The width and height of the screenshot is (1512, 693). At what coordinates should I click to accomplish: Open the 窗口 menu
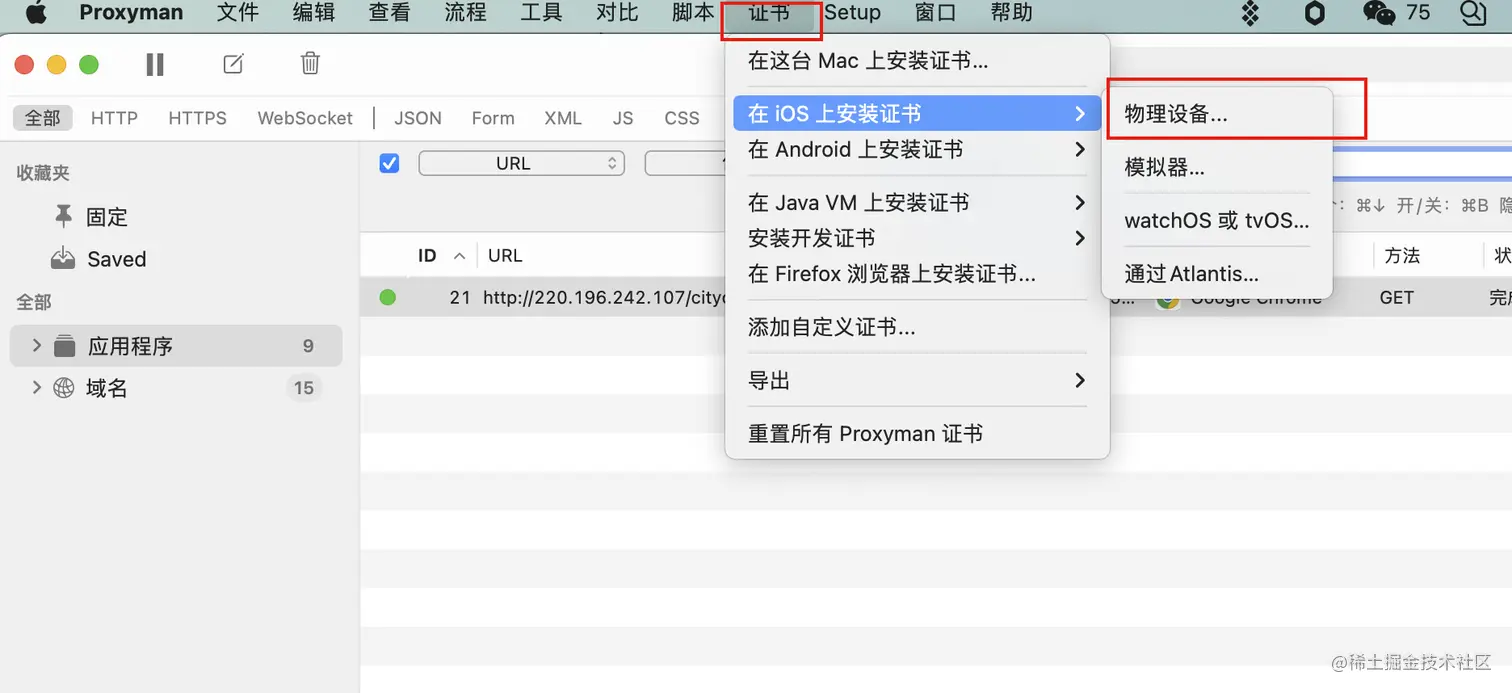936,13
